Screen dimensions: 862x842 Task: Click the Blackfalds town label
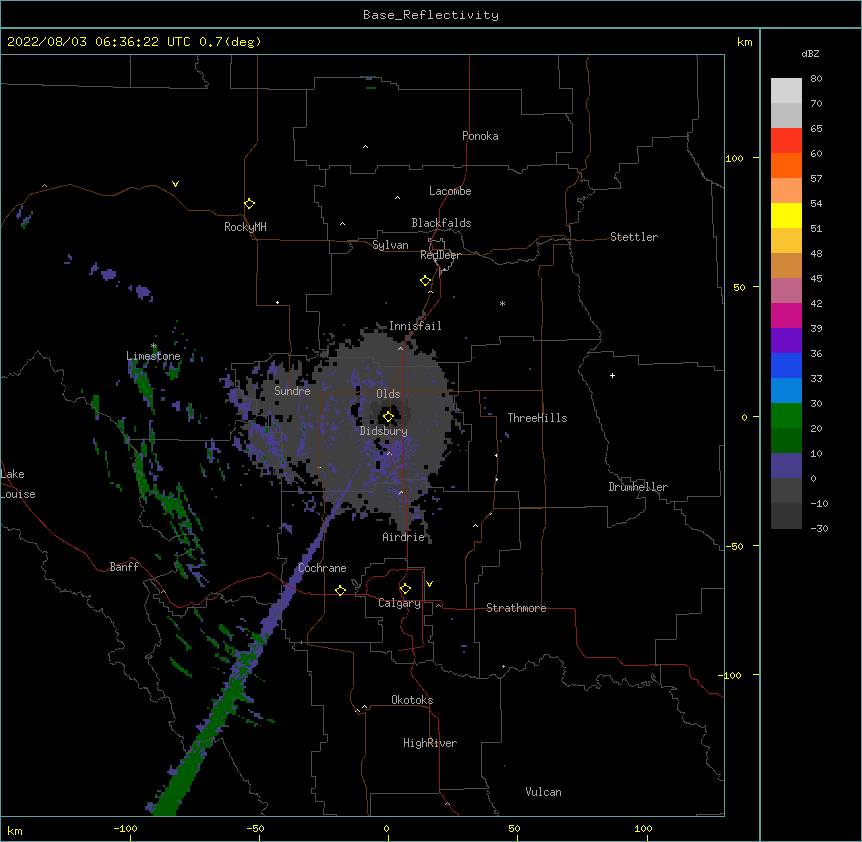(x=441, y=223)
